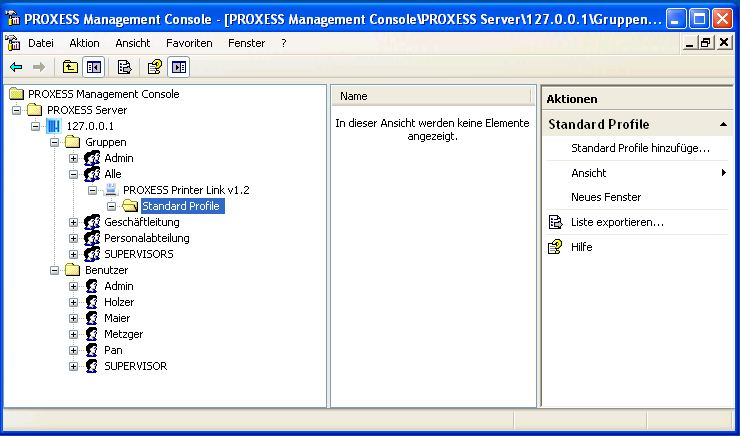The width and height of the screenshot is (740, 436).
Task: Click the Export list toolbar icon
Action: [125, 67]
